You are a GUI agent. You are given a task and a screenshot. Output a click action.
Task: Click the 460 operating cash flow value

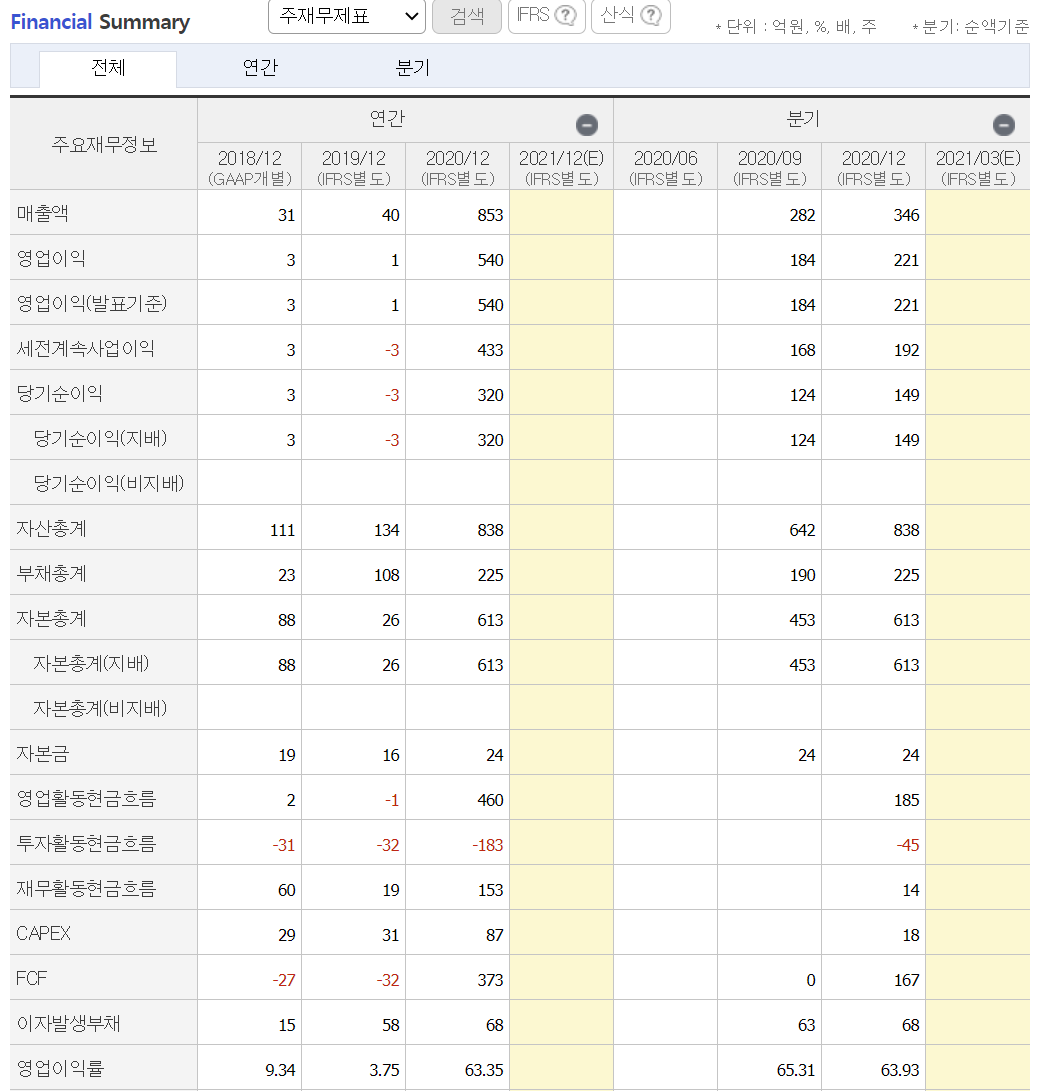pyautogui.click(x=490, y=801)
